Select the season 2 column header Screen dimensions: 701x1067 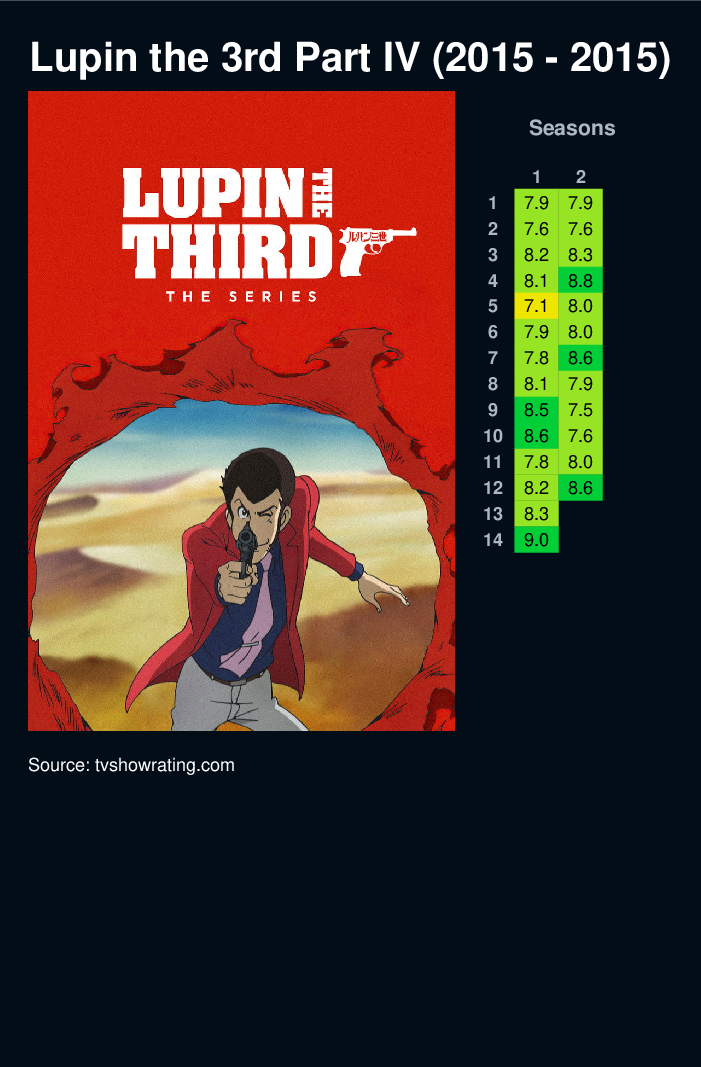581,177
